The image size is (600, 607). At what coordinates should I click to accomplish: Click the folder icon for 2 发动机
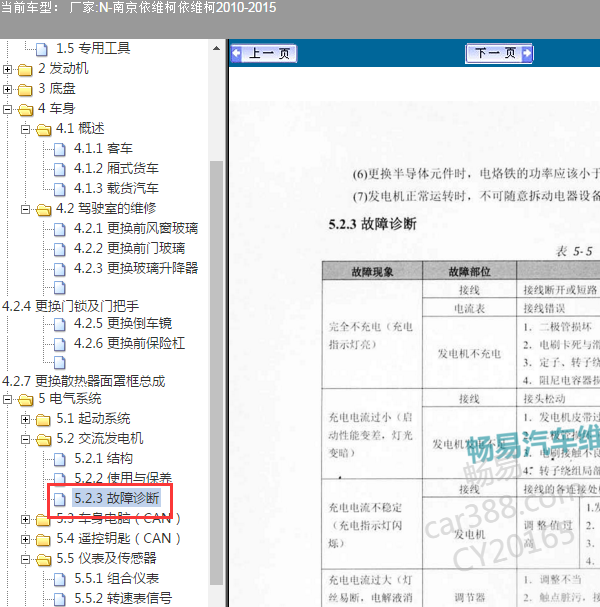25,70
